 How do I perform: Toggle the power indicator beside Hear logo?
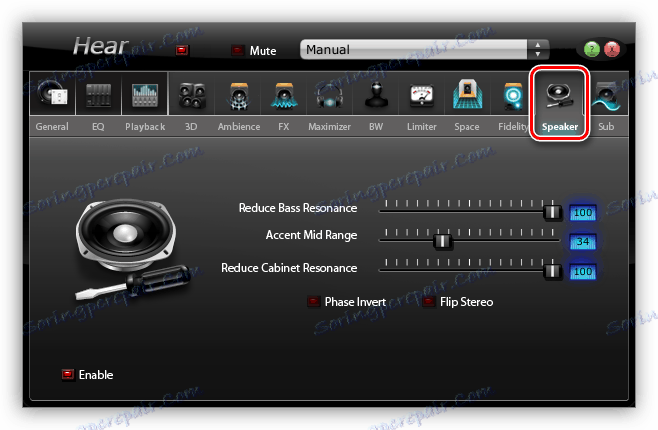[182, 50]
